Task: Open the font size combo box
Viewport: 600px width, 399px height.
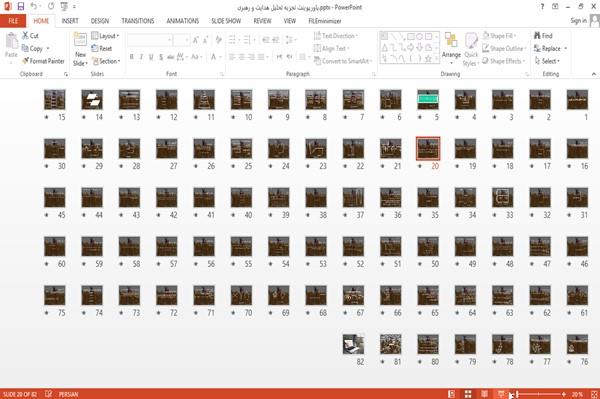Action: [181, 40]
